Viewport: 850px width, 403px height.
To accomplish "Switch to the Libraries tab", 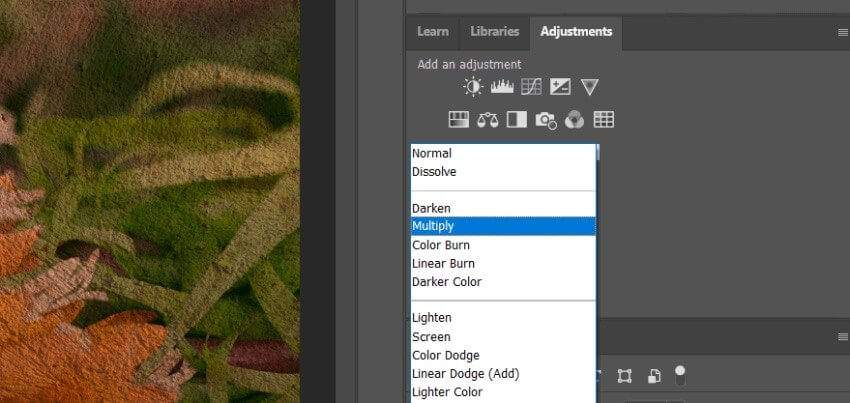I will pyautogui.click(x=495, y=31).
